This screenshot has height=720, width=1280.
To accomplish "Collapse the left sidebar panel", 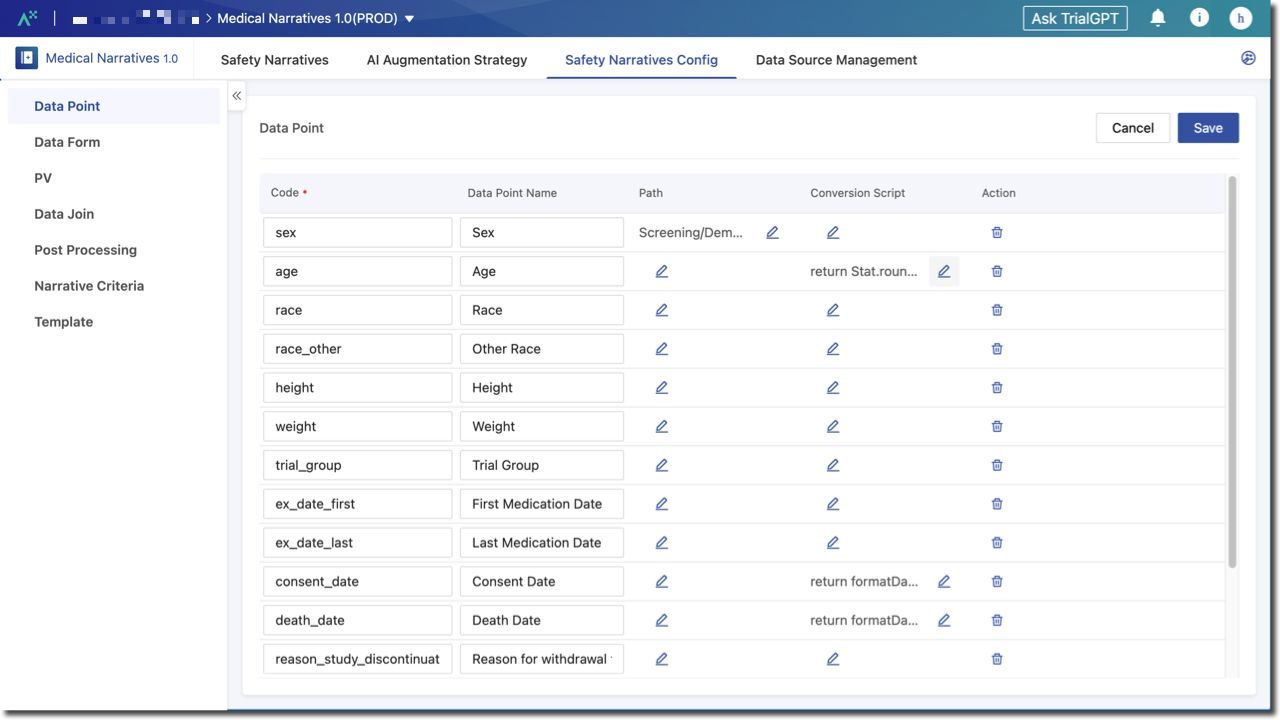I will (237, 96).
